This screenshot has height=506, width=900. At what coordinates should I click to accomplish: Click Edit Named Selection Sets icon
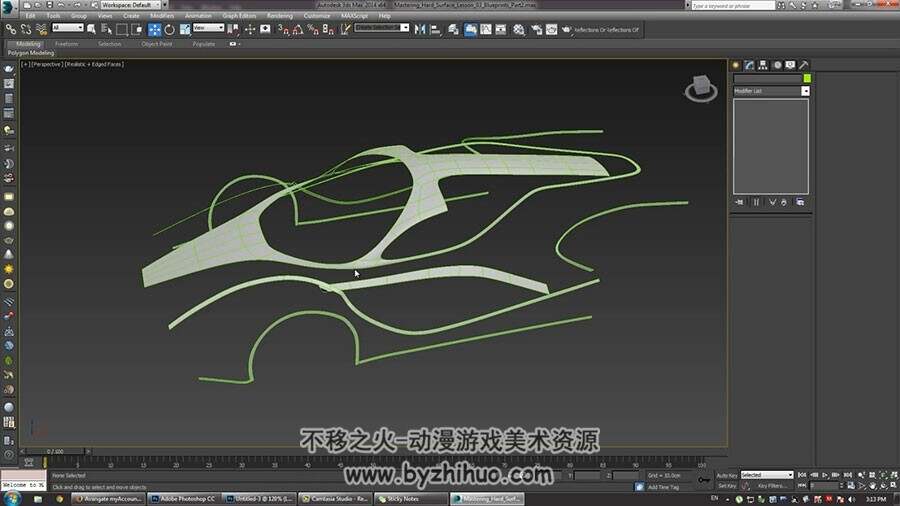point(345,29)
